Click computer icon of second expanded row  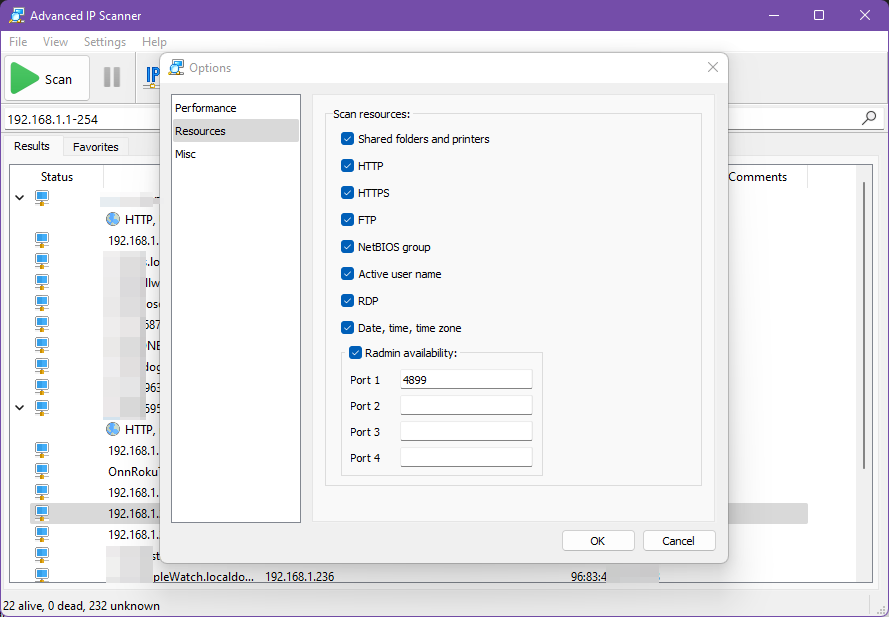(41, 408)
